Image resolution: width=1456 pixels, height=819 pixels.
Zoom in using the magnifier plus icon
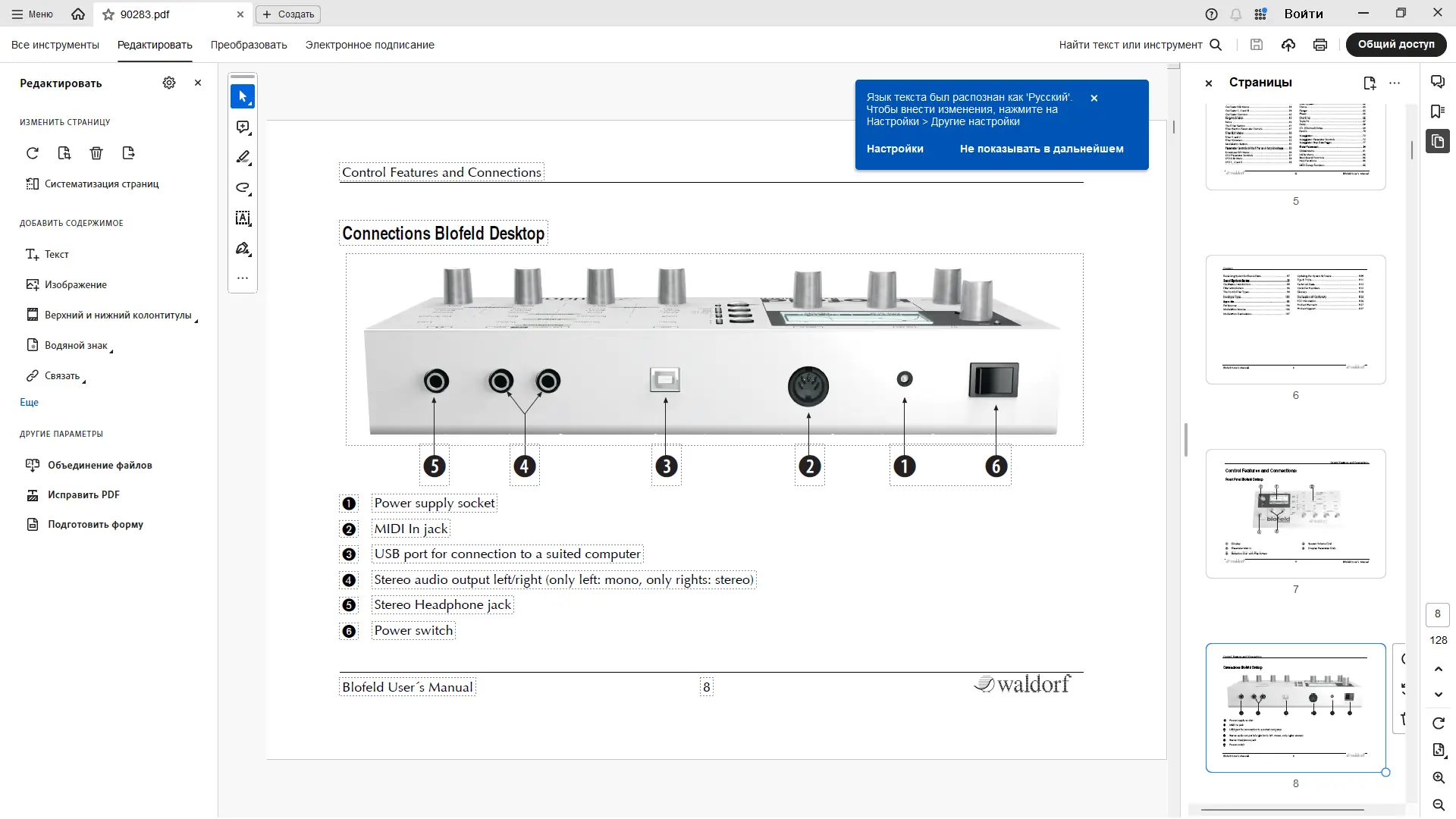tap(1438, 778)
